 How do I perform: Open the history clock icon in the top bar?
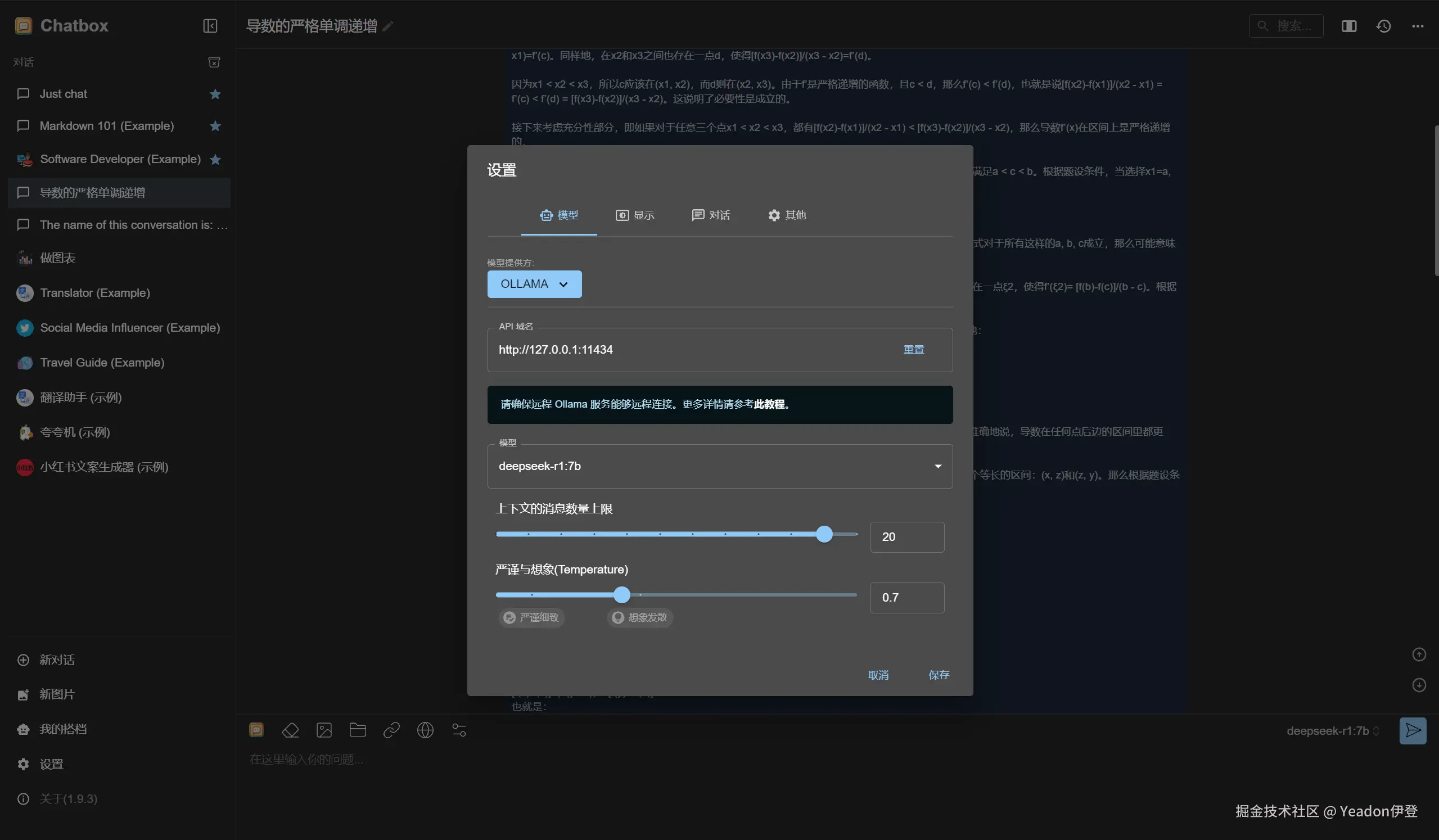point(1383,26)
